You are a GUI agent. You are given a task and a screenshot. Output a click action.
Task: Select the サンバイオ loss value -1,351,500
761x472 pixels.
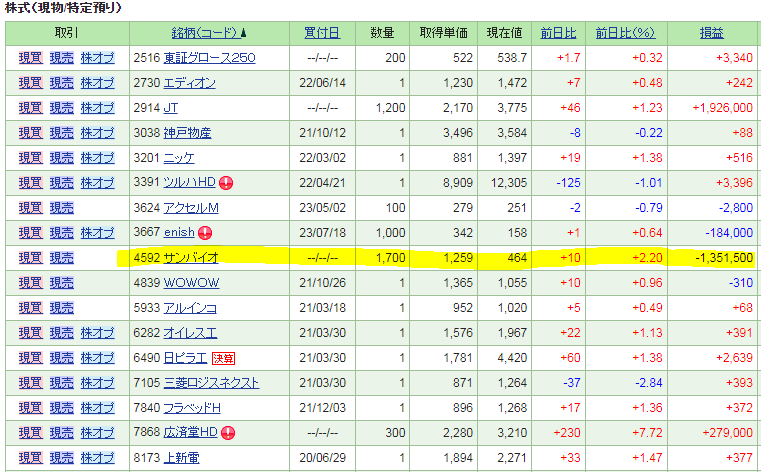pos(724,258)
